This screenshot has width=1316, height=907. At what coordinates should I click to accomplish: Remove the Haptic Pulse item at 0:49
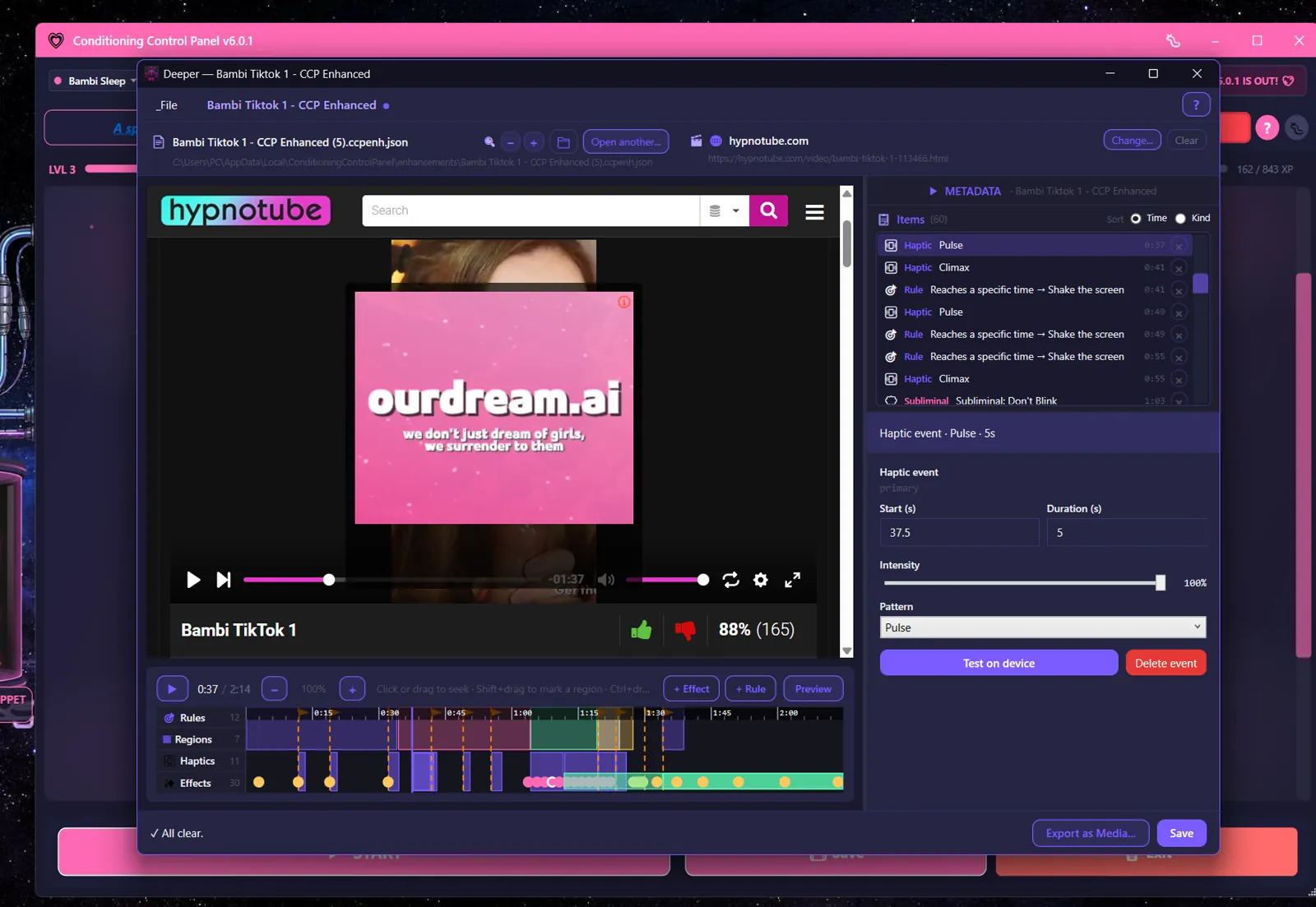click(1179, 312)
